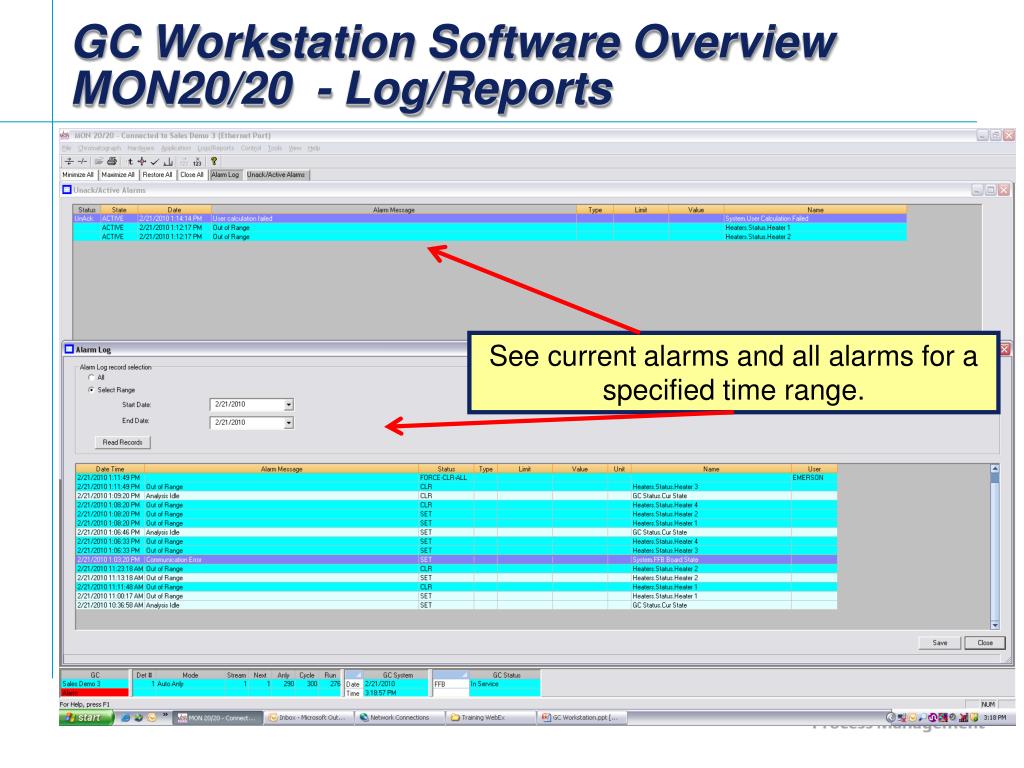
Task: Open the Hardware menu
Action: click(141, 148)
